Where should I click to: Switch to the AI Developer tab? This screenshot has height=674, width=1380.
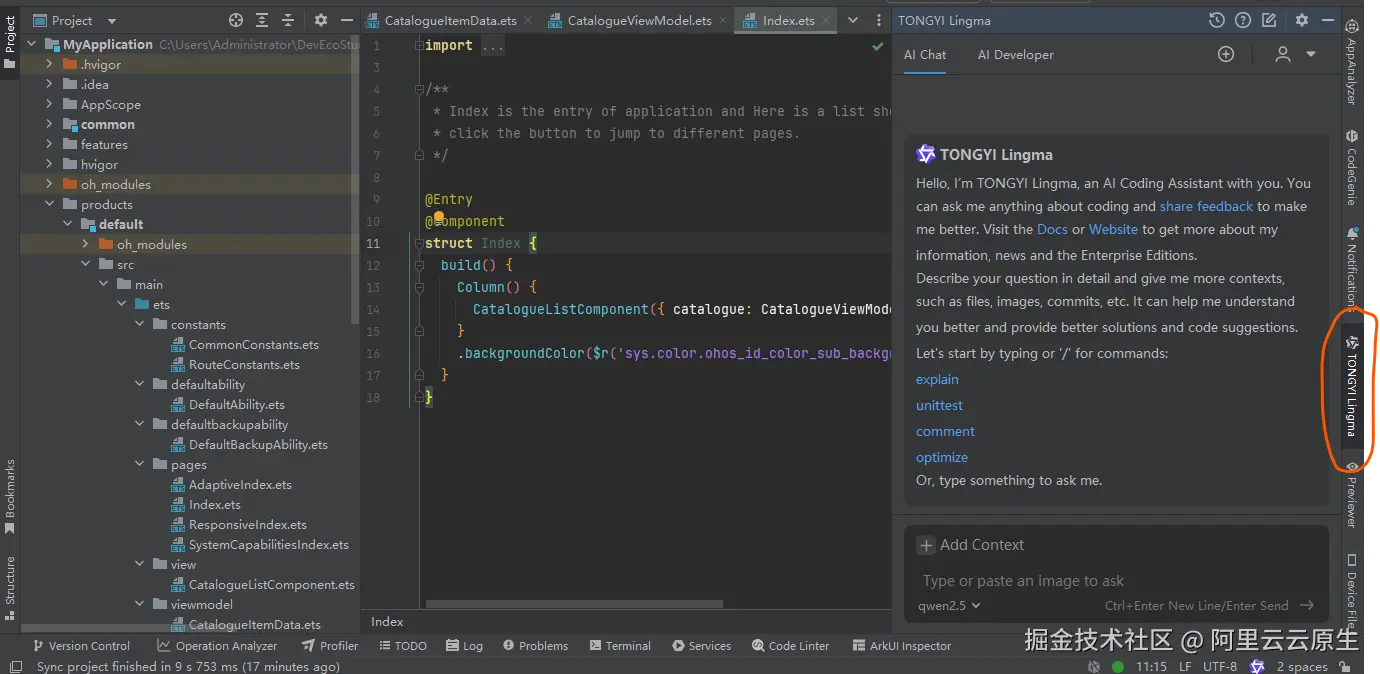(x=1015, y=55)
